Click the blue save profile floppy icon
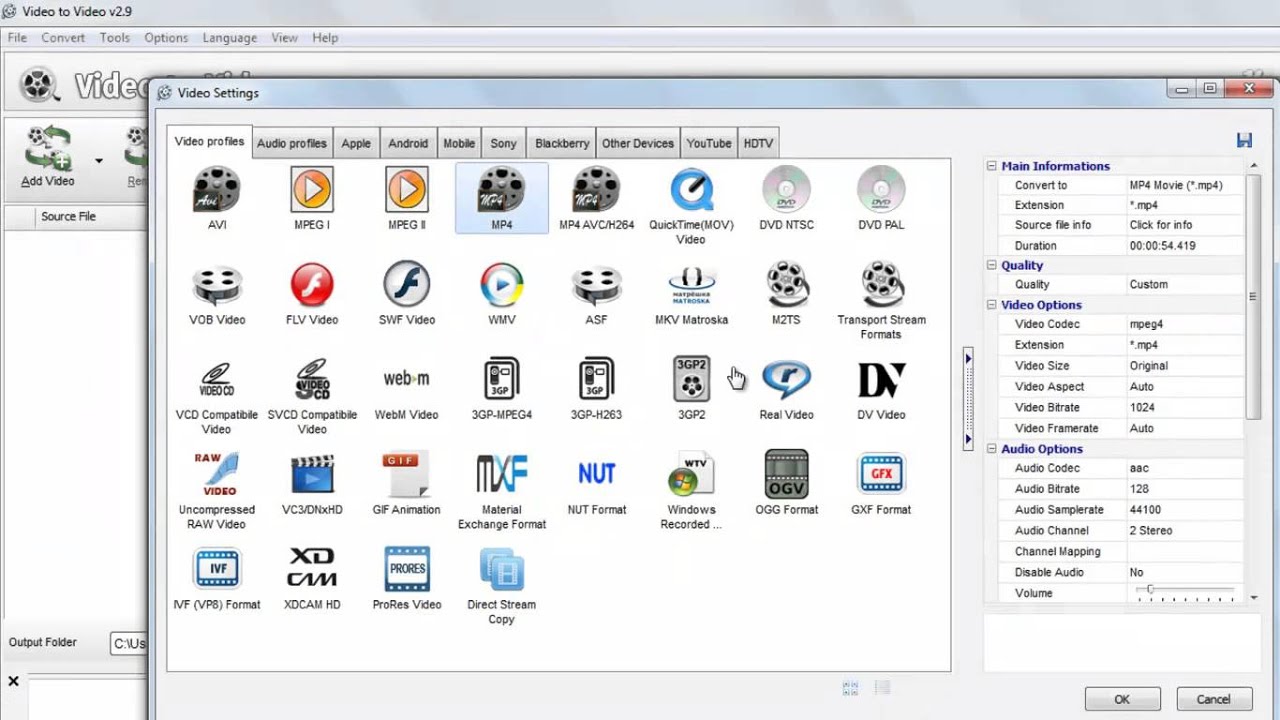 click(1244, 141)
